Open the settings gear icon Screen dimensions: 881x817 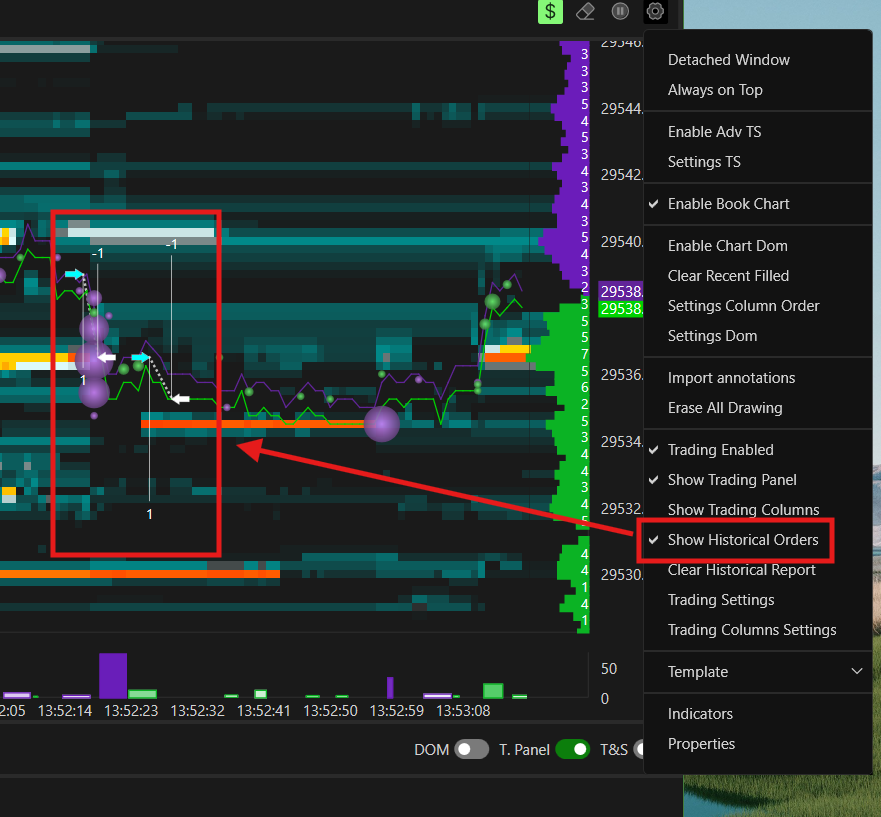(655, 11)
